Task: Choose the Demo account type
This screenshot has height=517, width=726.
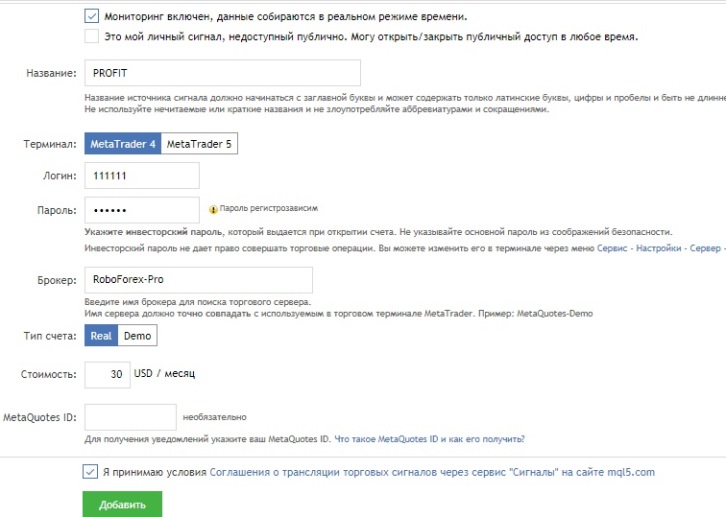Action: (x=137, y=336)
